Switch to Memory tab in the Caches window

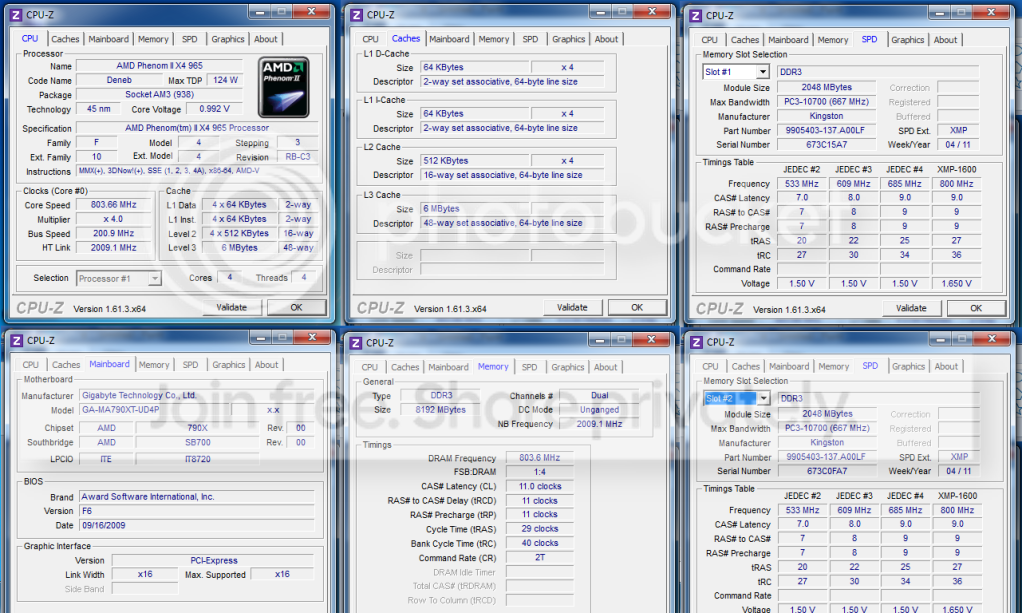pos(494,39)
